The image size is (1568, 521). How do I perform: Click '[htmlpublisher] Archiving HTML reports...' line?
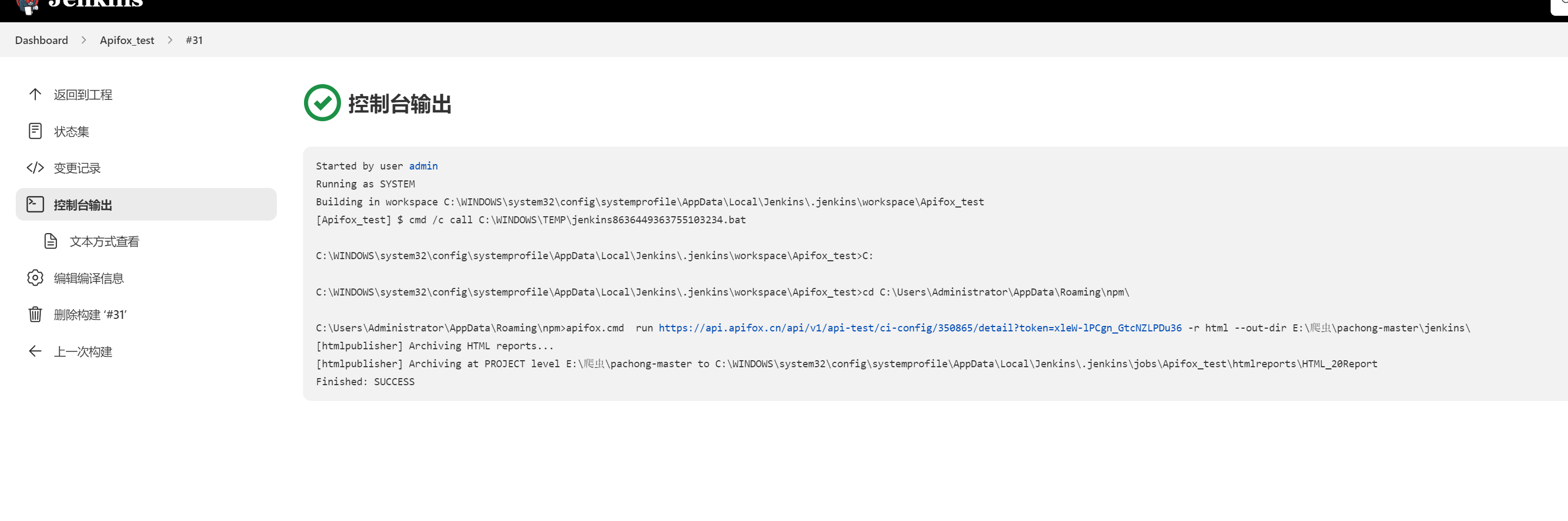coord(434,346)
